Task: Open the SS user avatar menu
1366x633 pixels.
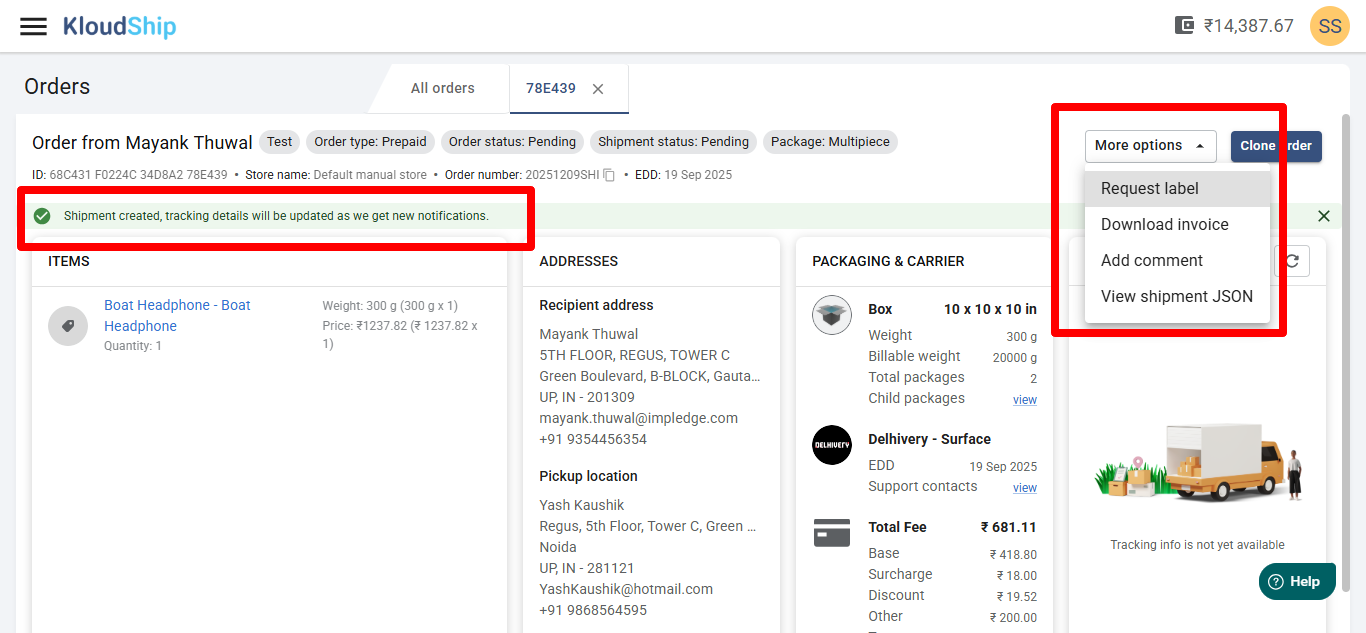Action: coord(1329,26)
